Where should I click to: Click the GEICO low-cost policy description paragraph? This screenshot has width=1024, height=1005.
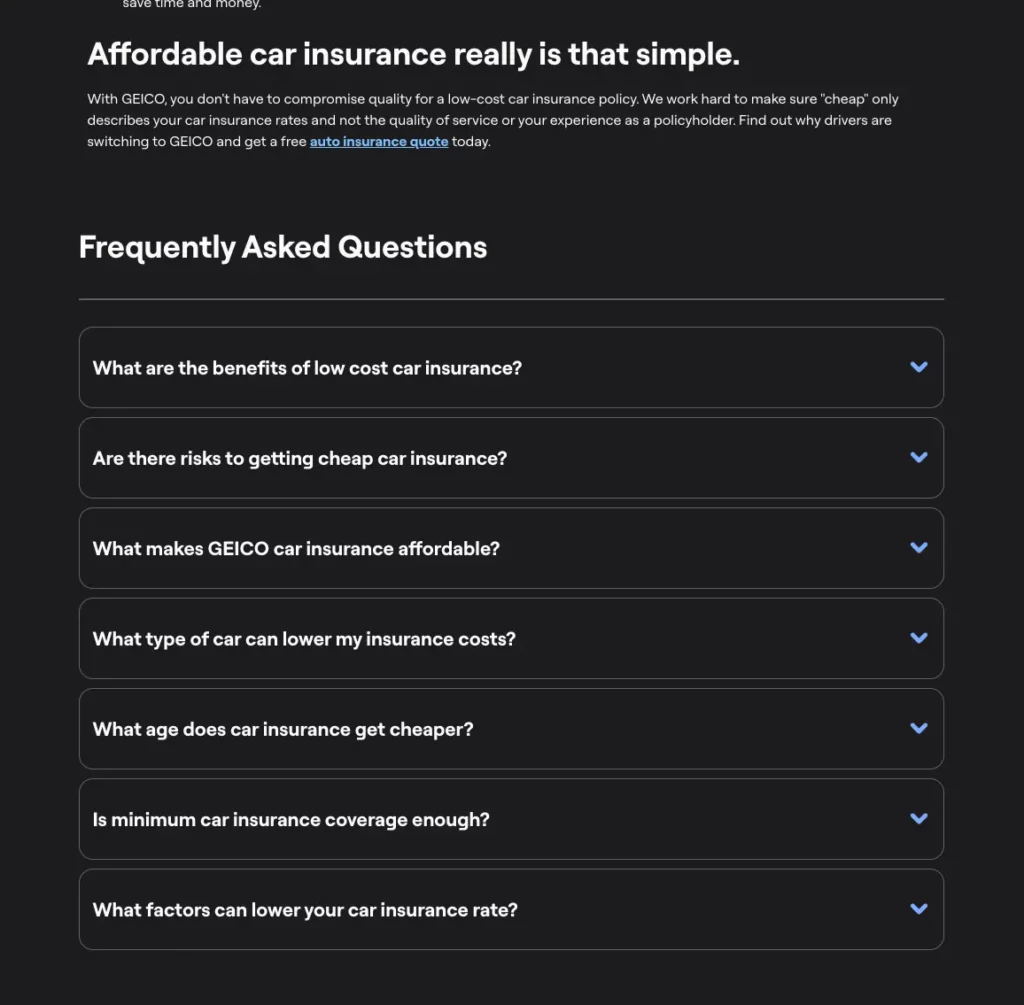pyautogui.click(x=492, y=120)
